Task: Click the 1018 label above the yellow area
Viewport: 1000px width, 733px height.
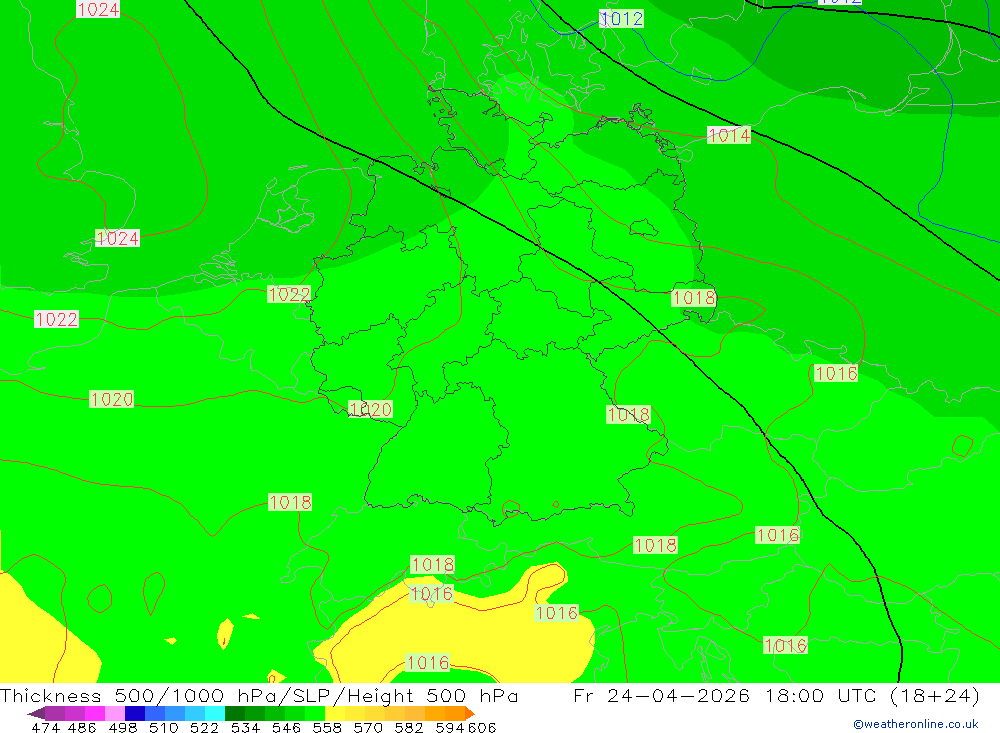Action: (x=433, y=565)
